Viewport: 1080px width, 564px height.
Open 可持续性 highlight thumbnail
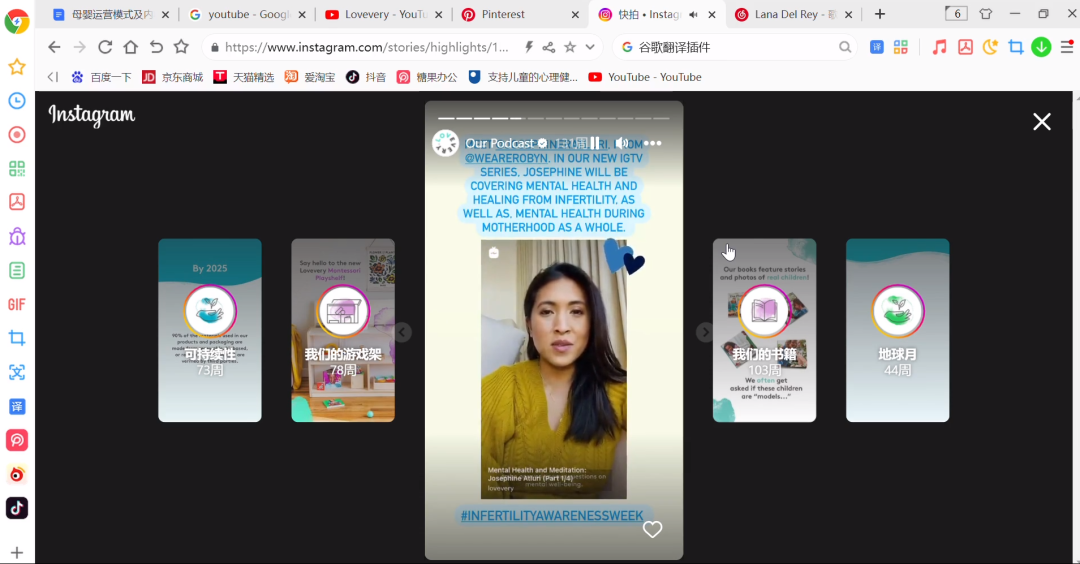coord(210,331)
